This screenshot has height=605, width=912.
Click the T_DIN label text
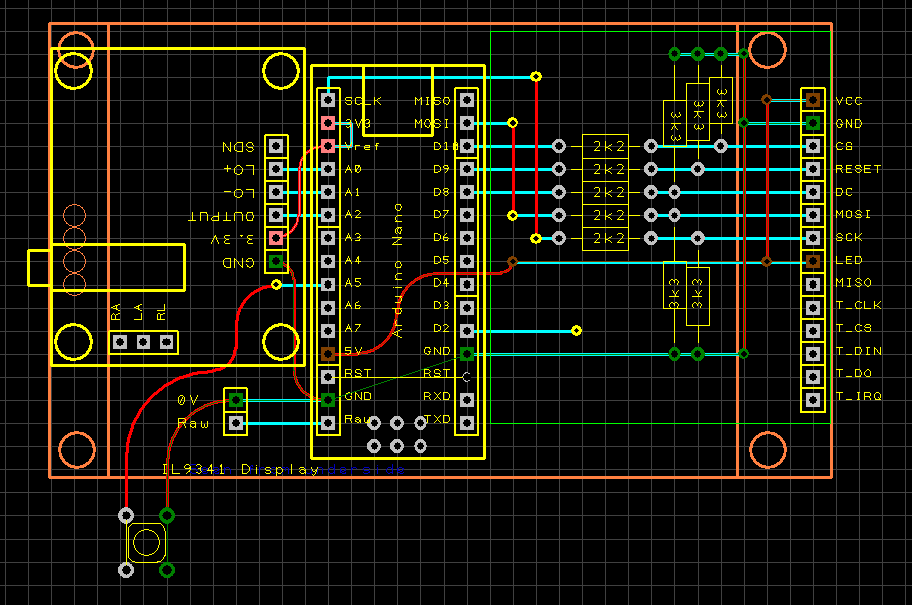858,351
